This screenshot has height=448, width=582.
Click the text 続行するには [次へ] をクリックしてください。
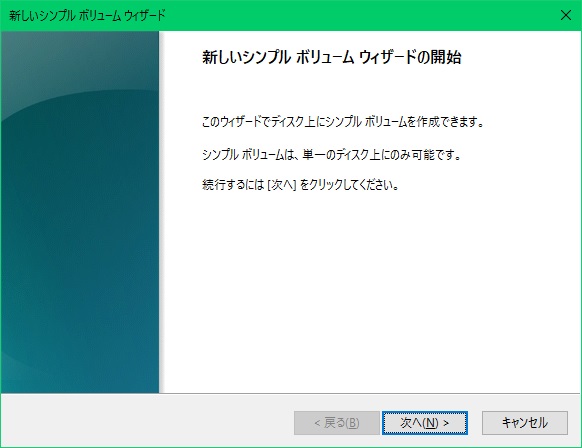tap(300, 184)
